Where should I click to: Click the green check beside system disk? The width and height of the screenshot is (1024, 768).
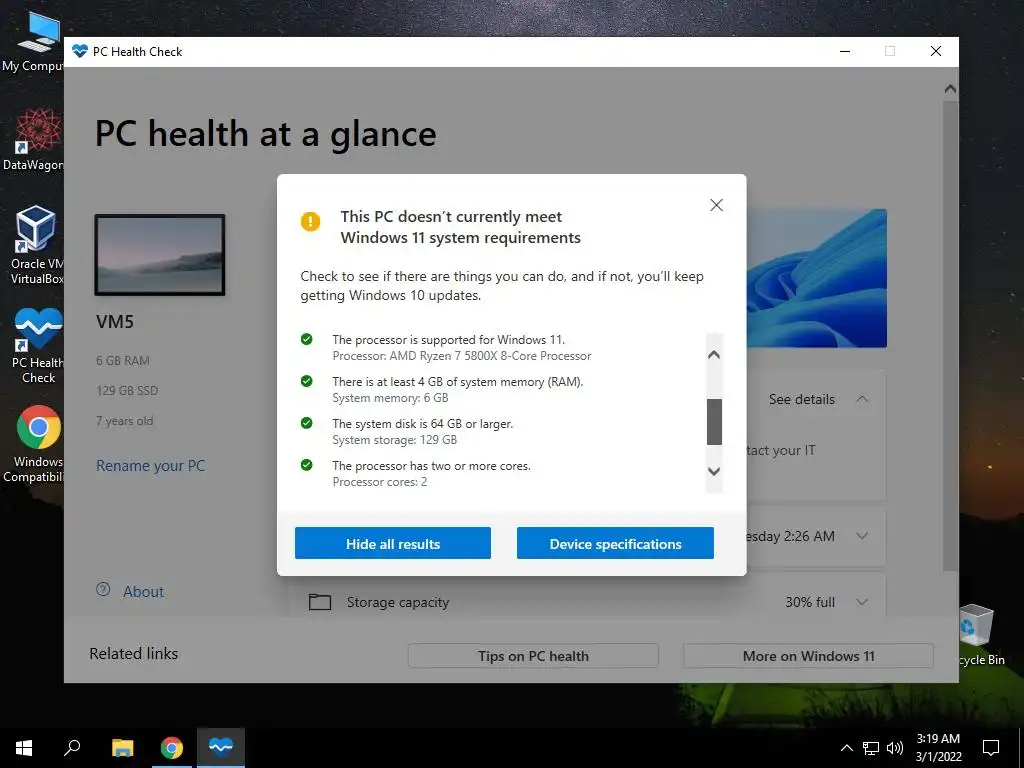[306, 423]
